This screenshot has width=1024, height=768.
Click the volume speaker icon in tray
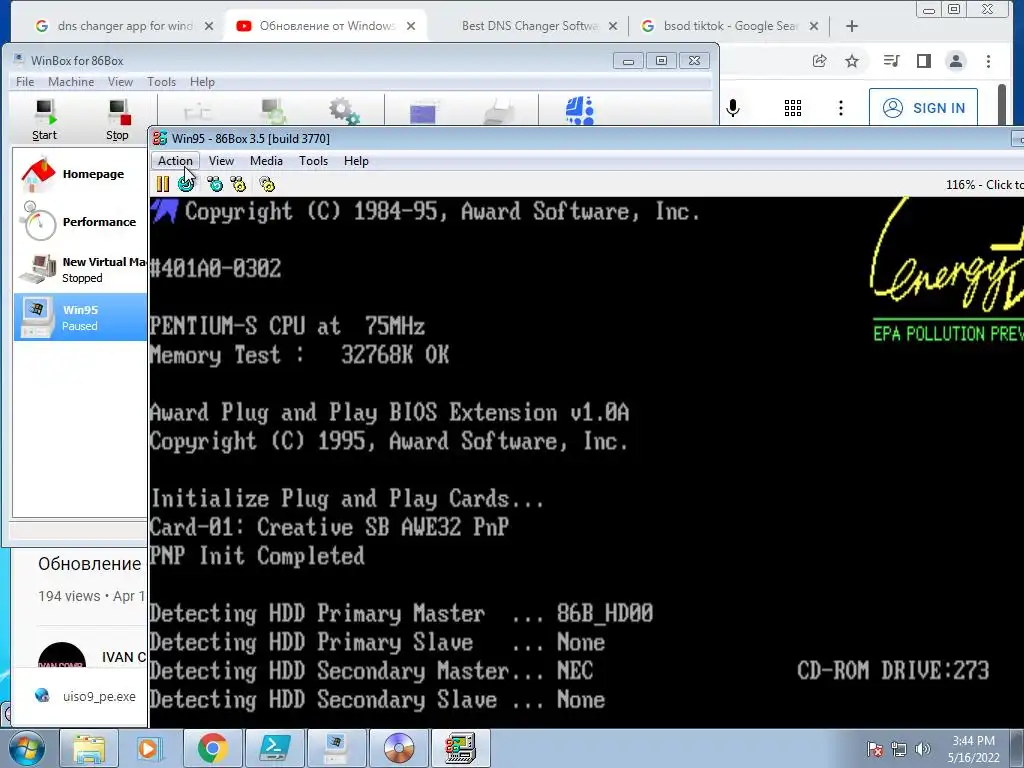pyautogui.click(x=923, y=749)
